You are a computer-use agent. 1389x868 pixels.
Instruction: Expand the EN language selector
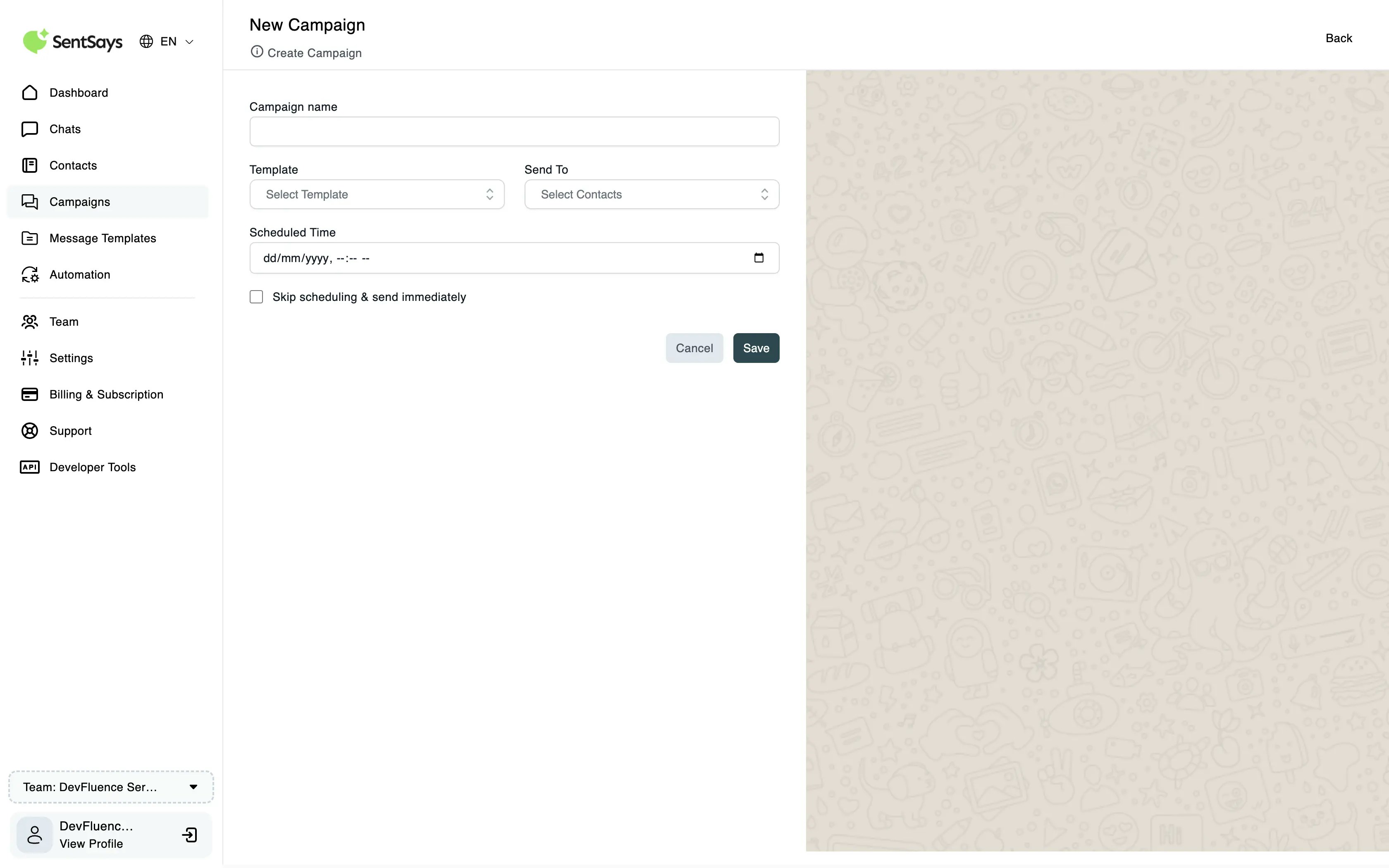click(167, 41)
